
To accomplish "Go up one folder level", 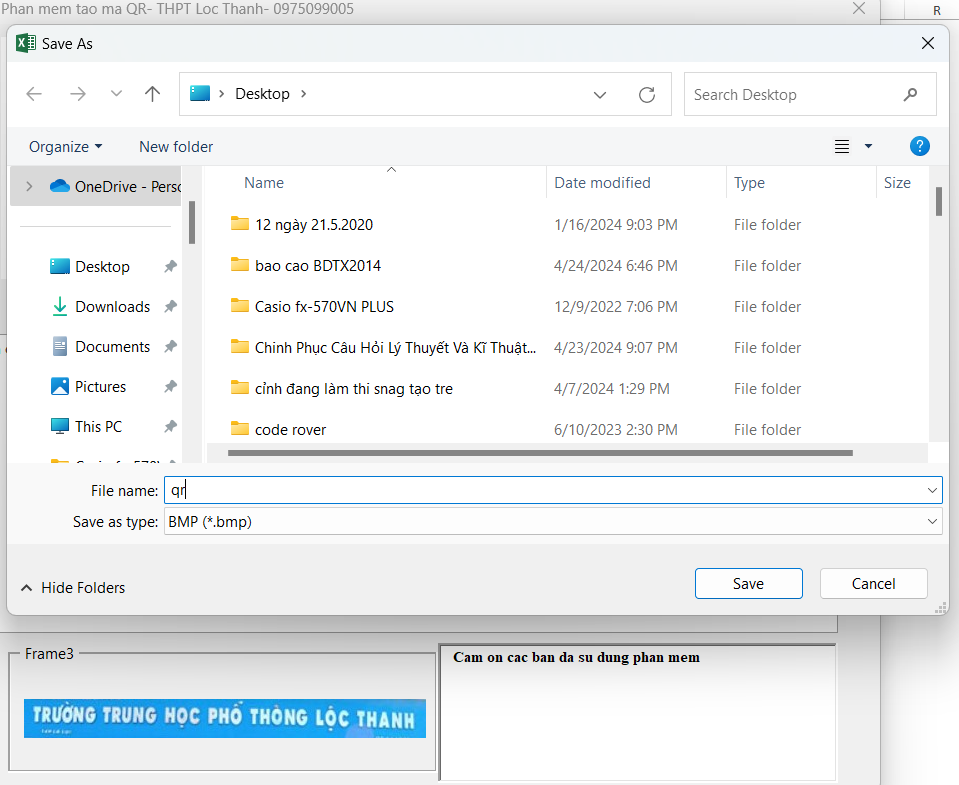I will 152,94.
